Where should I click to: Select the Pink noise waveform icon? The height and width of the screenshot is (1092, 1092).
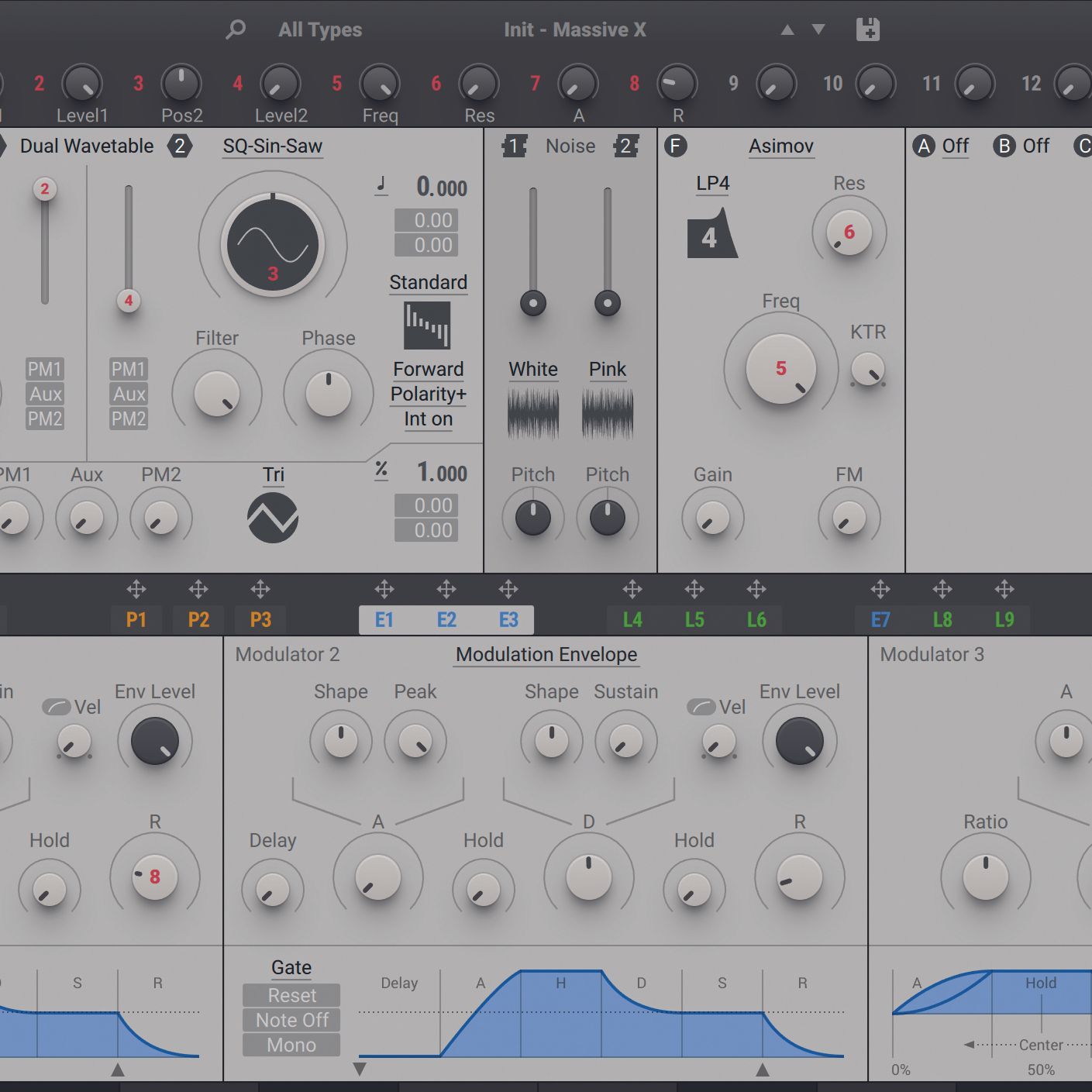607,415
